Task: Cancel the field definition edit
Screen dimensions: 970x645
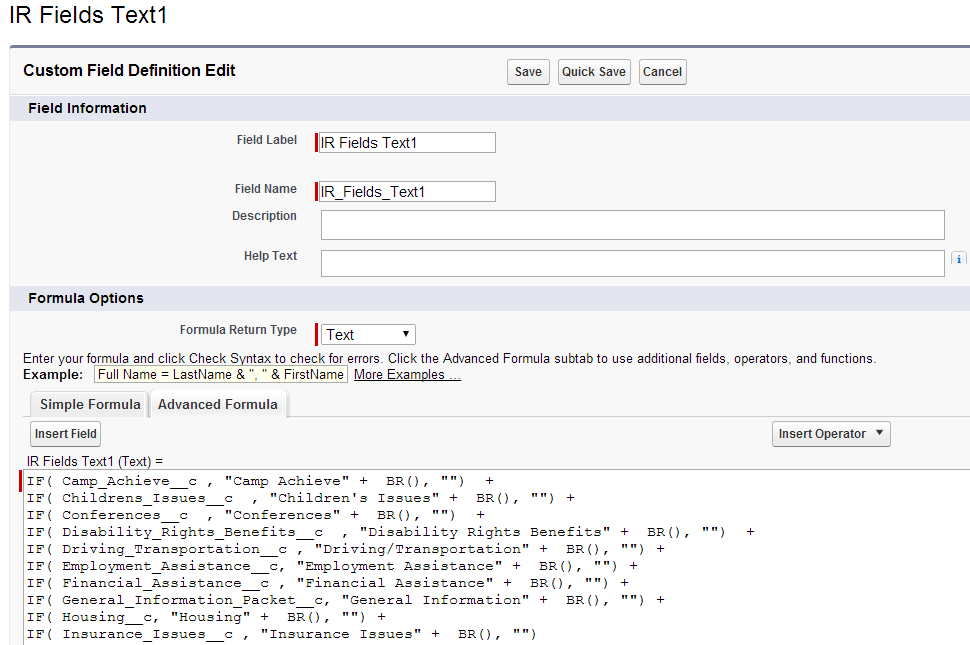Action: coord(662,71)
